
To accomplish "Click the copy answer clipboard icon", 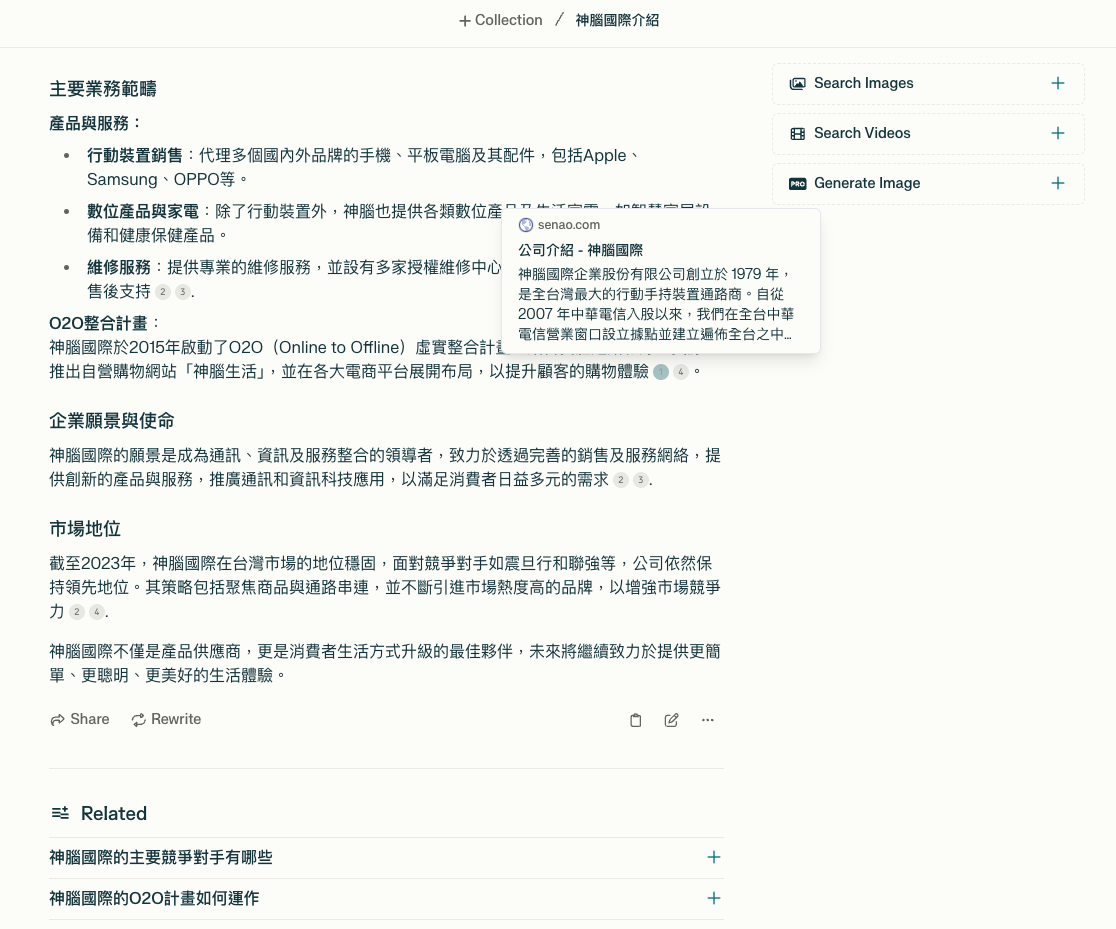I will click(635, 720).
